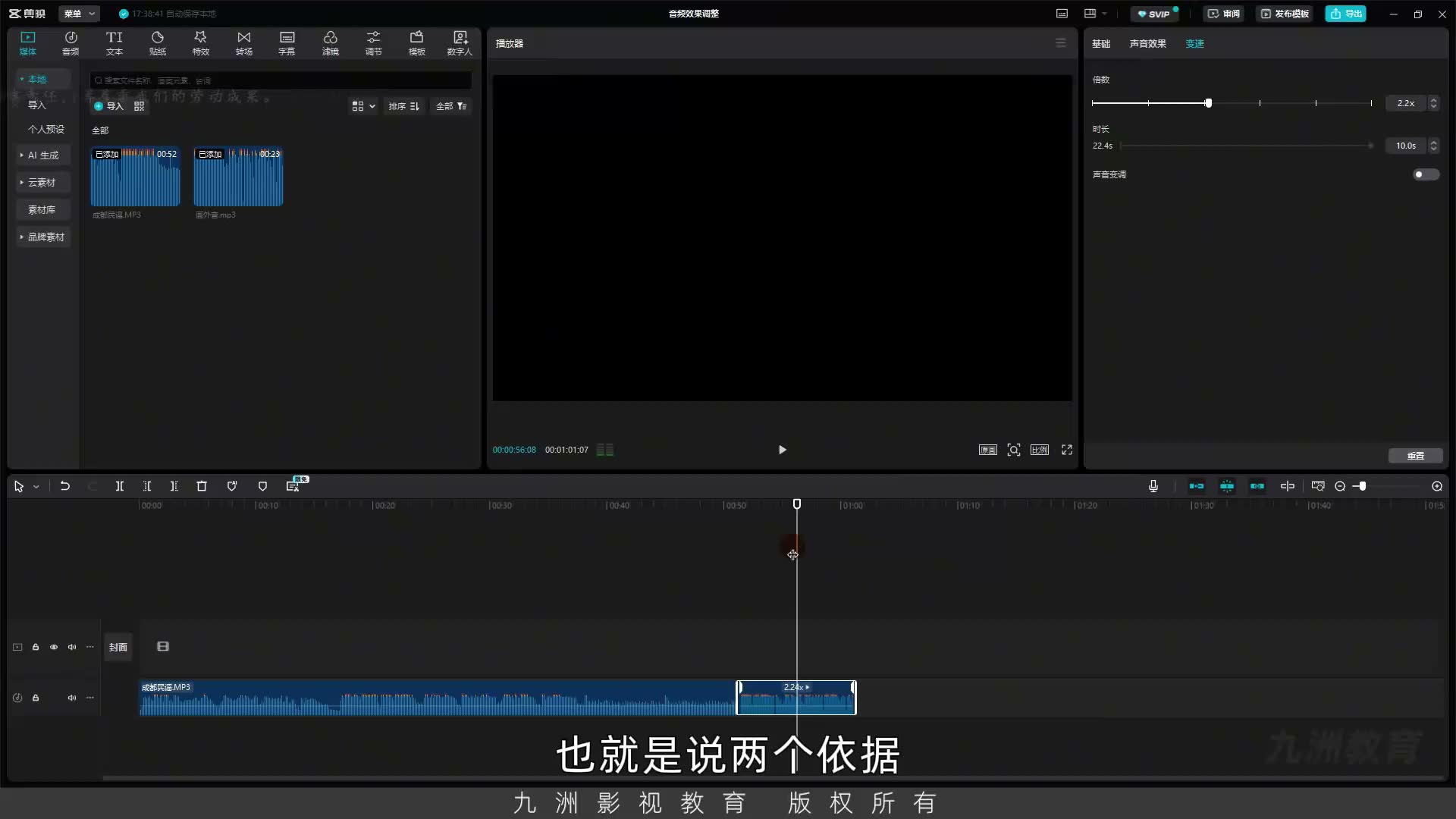Click the 封面 cover button
1456x819 pixels.
pos(118,647)
